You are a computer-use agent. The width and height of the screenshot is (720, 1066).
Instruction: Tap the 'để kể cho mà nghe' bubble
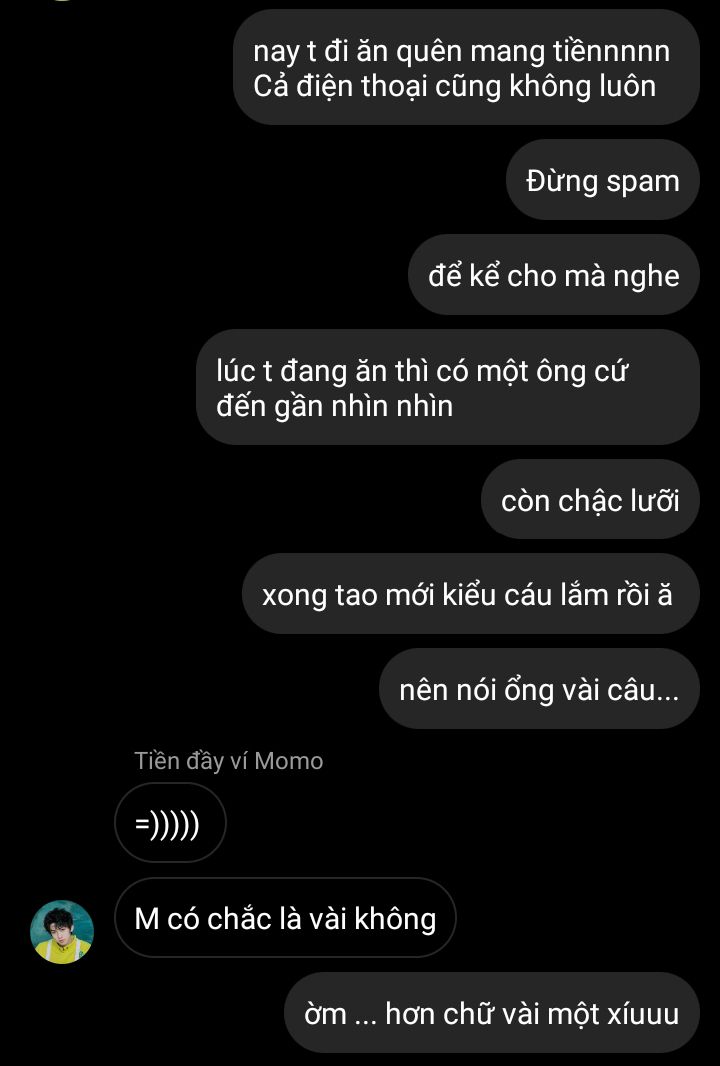pyautogui.click(x=553, y=275)
